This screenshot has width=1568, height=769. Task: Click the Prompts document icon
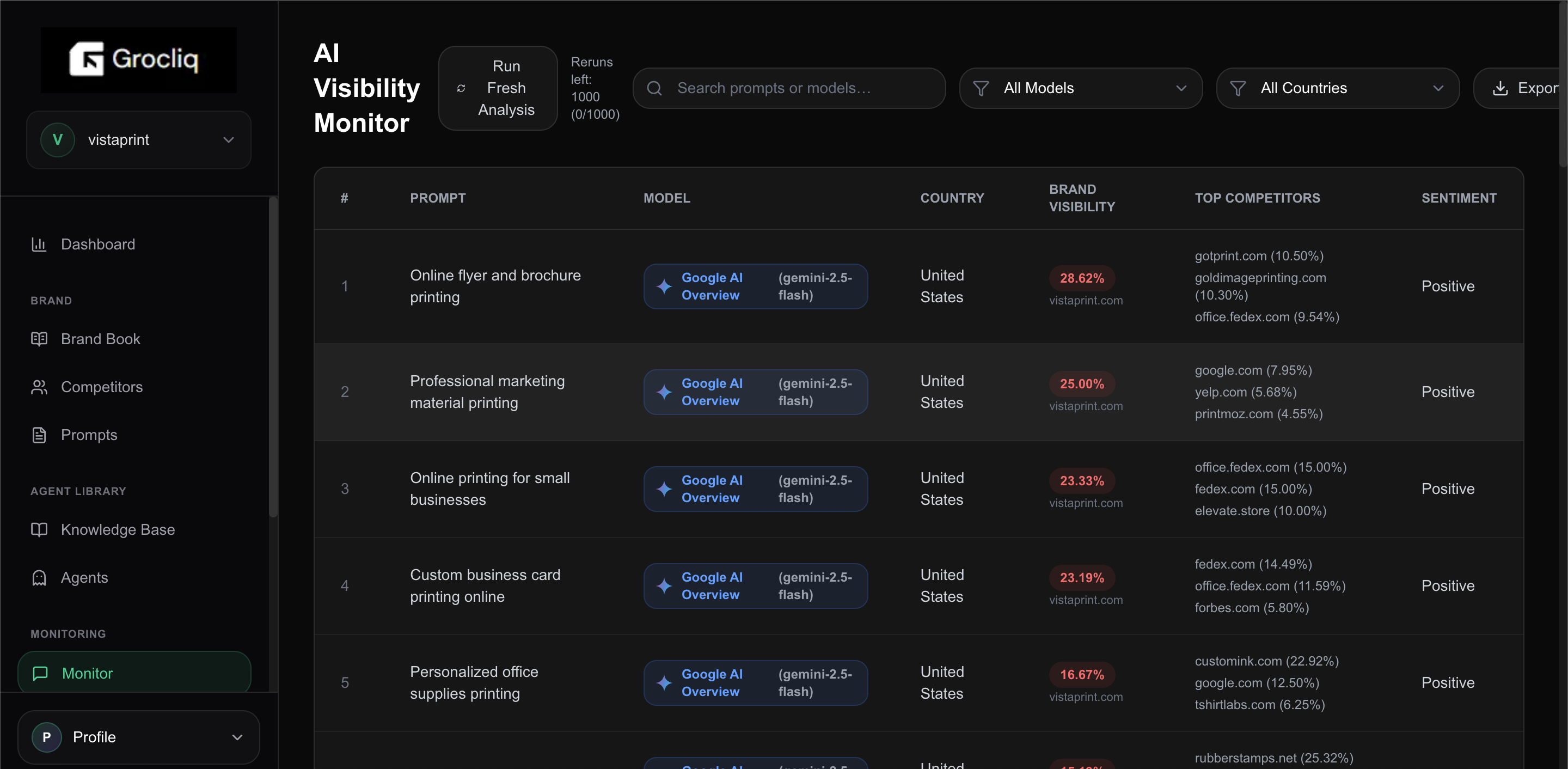pos(39,435)
